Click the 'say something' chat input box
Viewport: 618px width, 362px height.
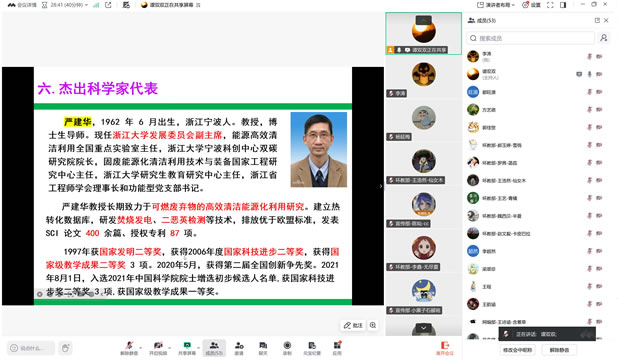point(31,348)
